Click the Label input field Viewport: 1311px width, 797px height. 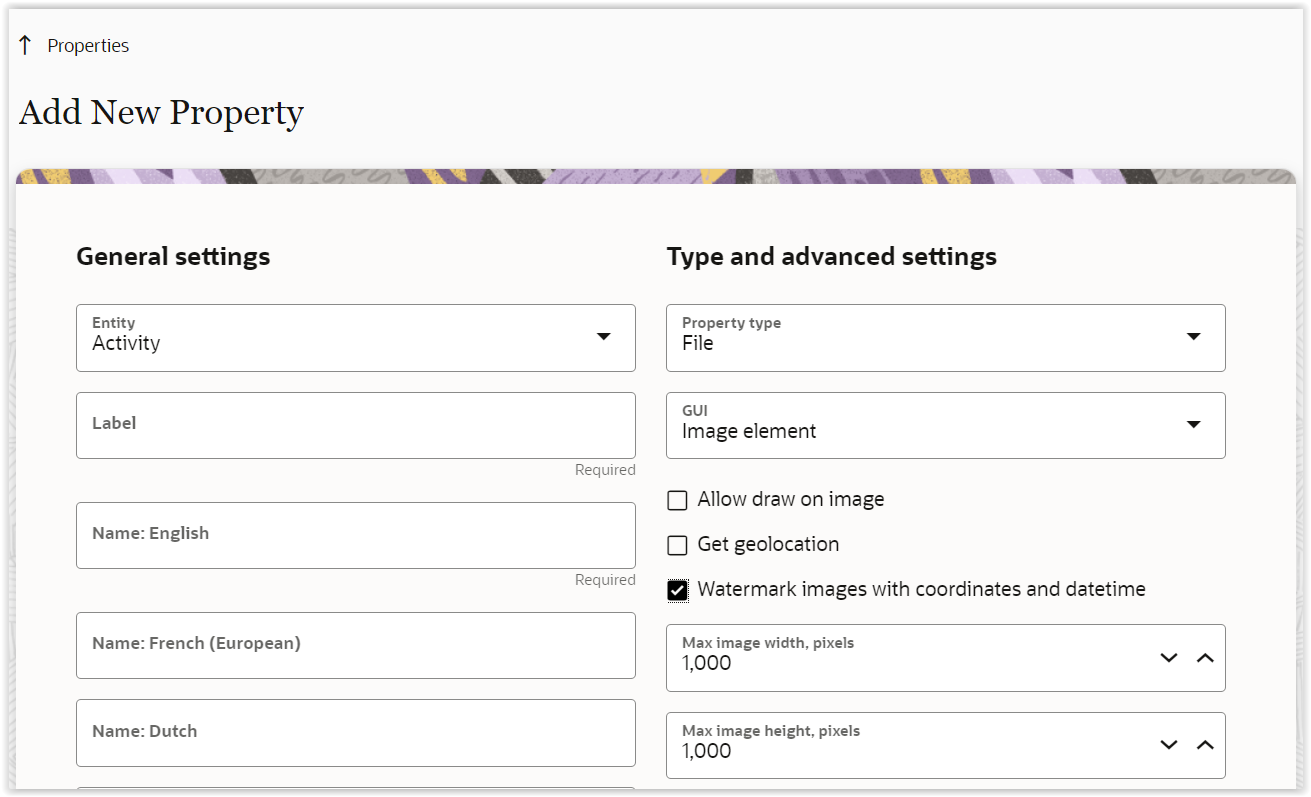tap(355, 425)
